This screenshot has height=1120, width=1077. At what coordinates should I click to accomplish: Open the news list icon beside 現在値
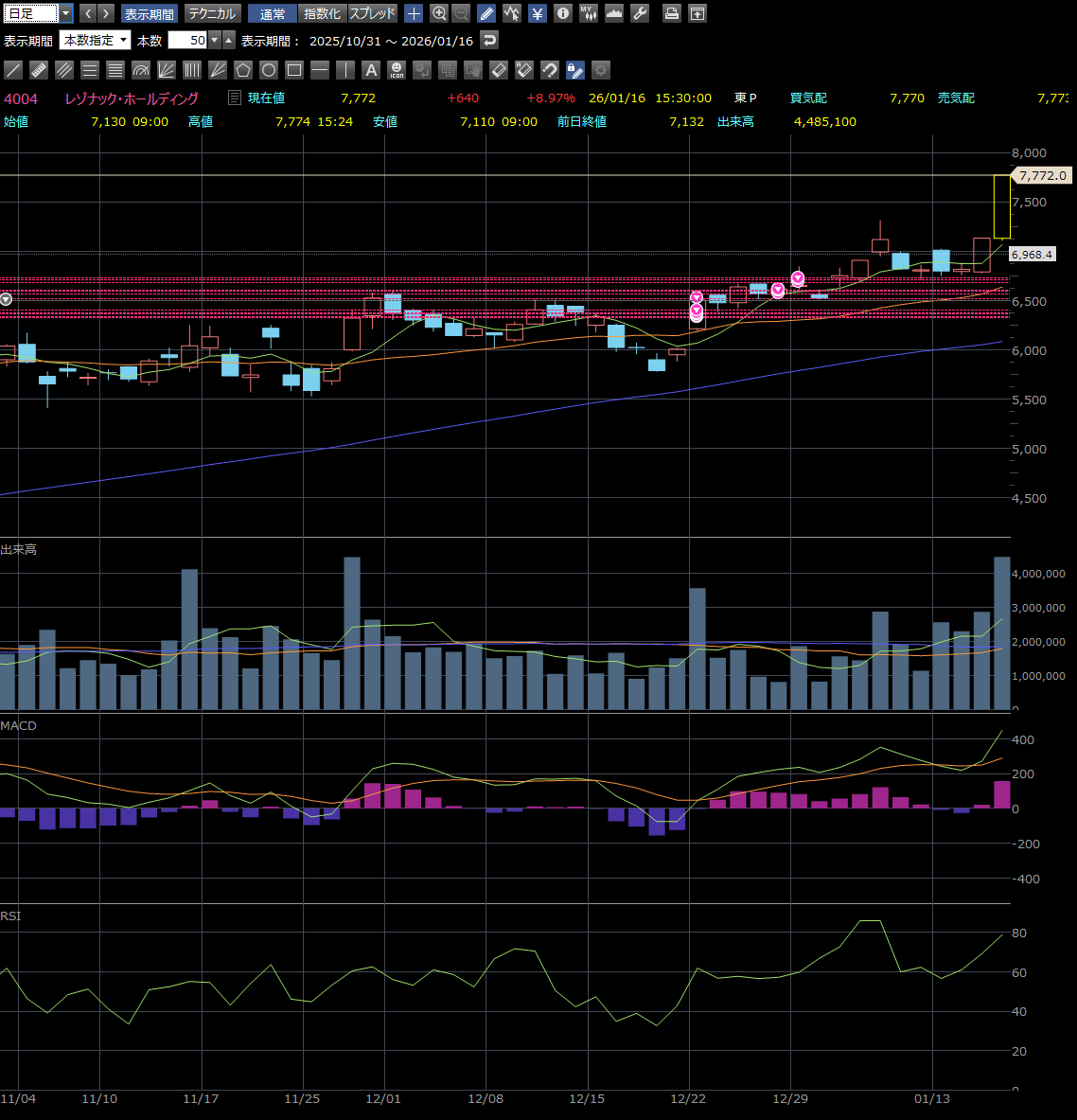point(235,98)
